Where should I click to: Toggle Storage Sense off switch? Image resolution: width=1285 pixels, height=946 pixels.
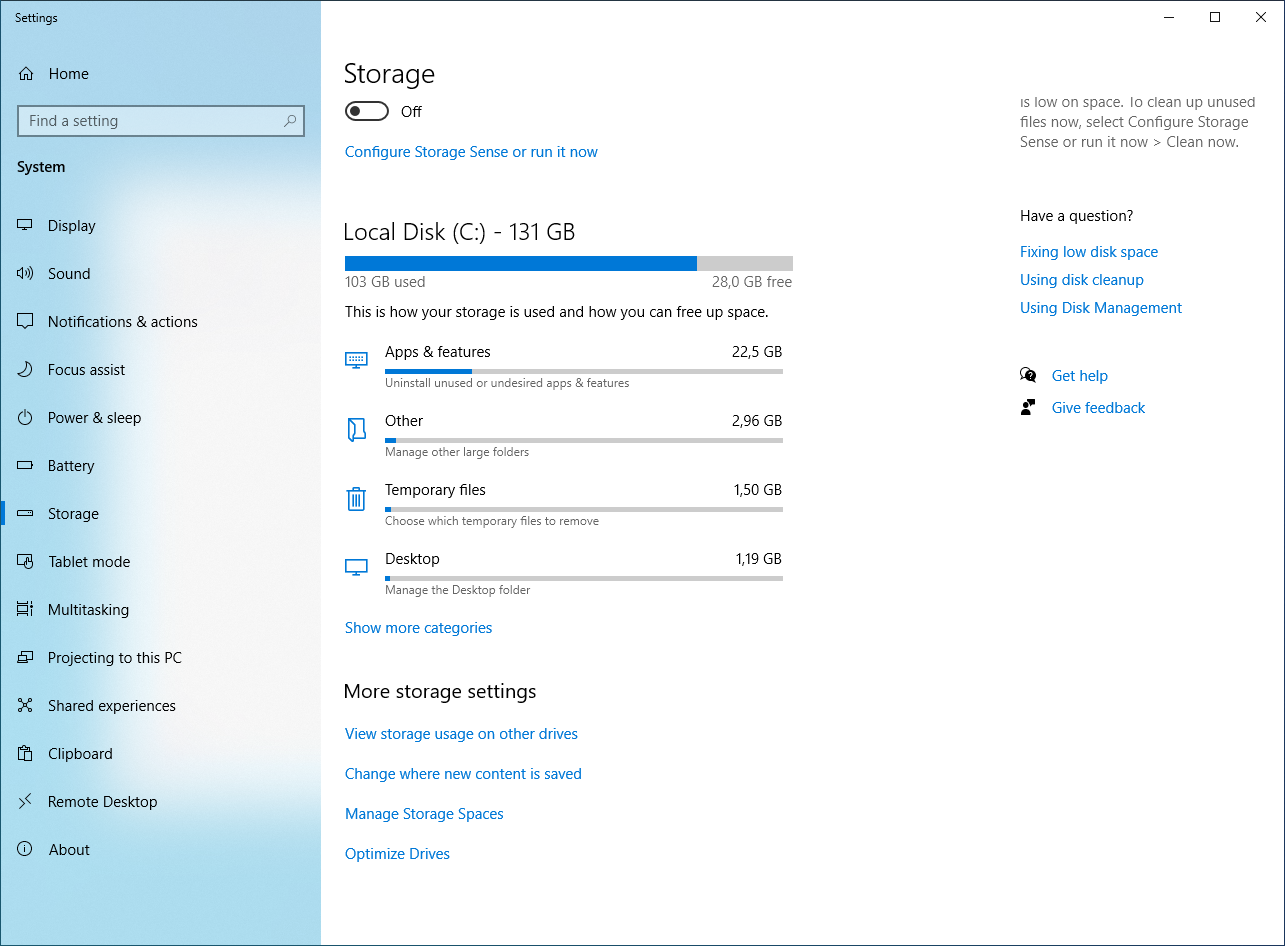[x=367, y=111]
